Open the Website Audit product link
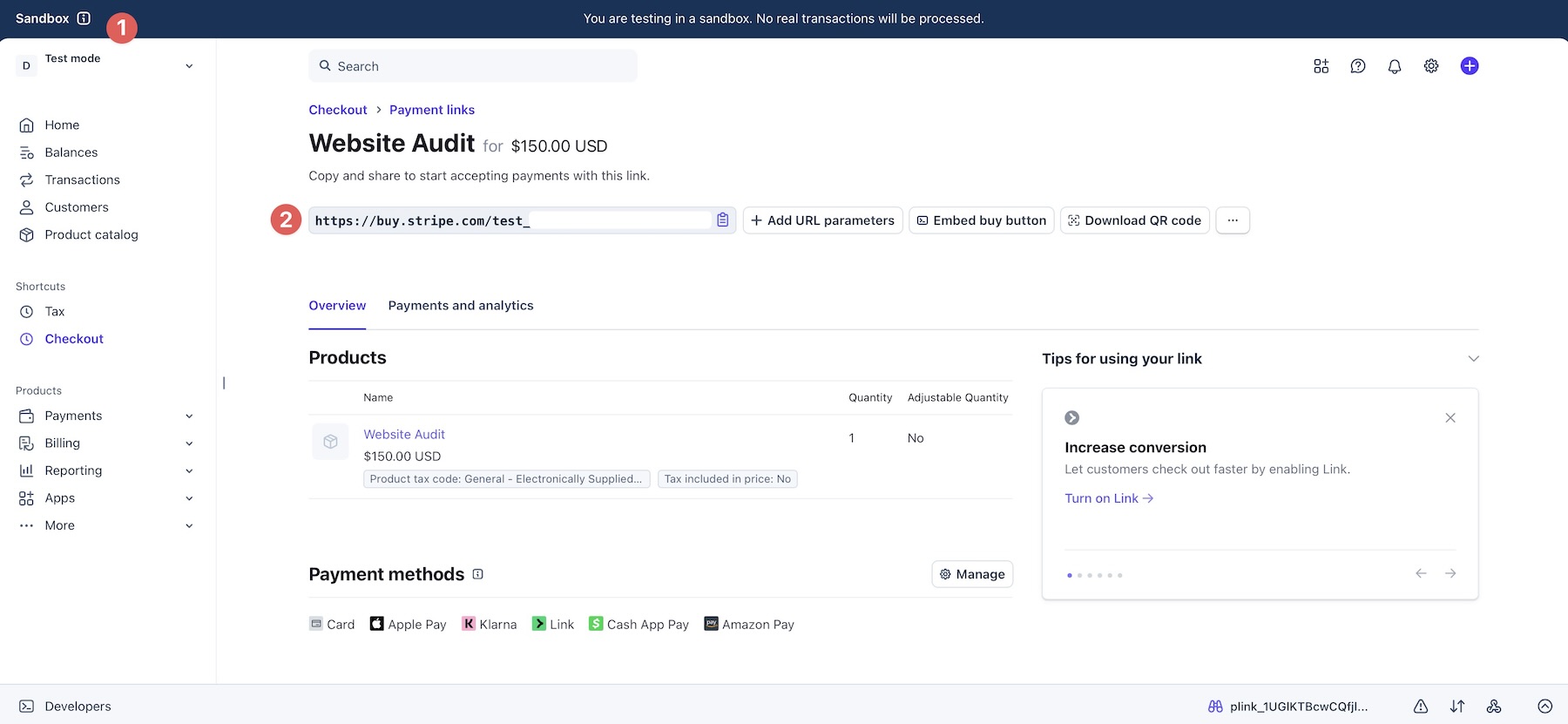Viewport: 1568px width, 724px height. [x=404, y=435]
